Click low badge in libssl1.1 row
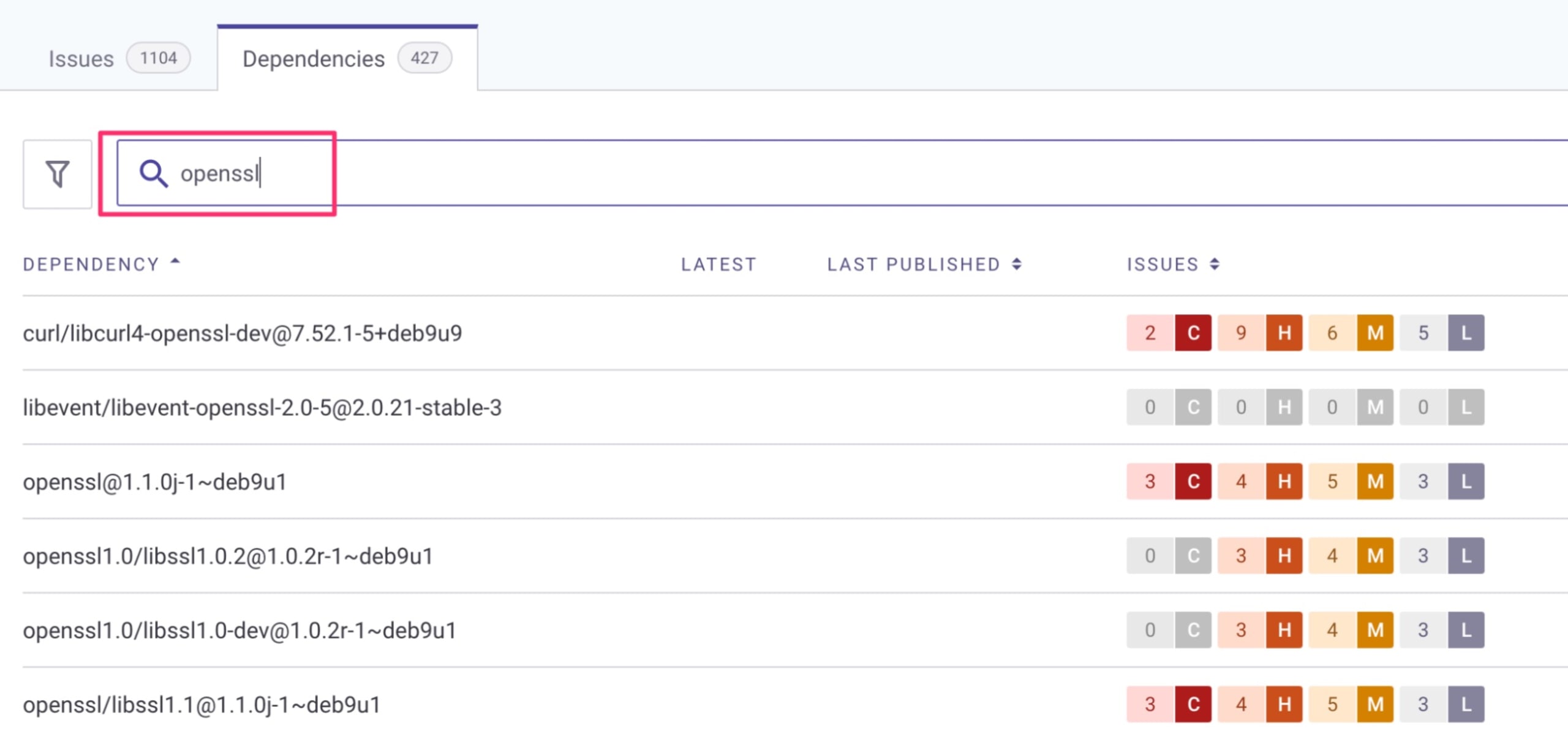 1466,704
